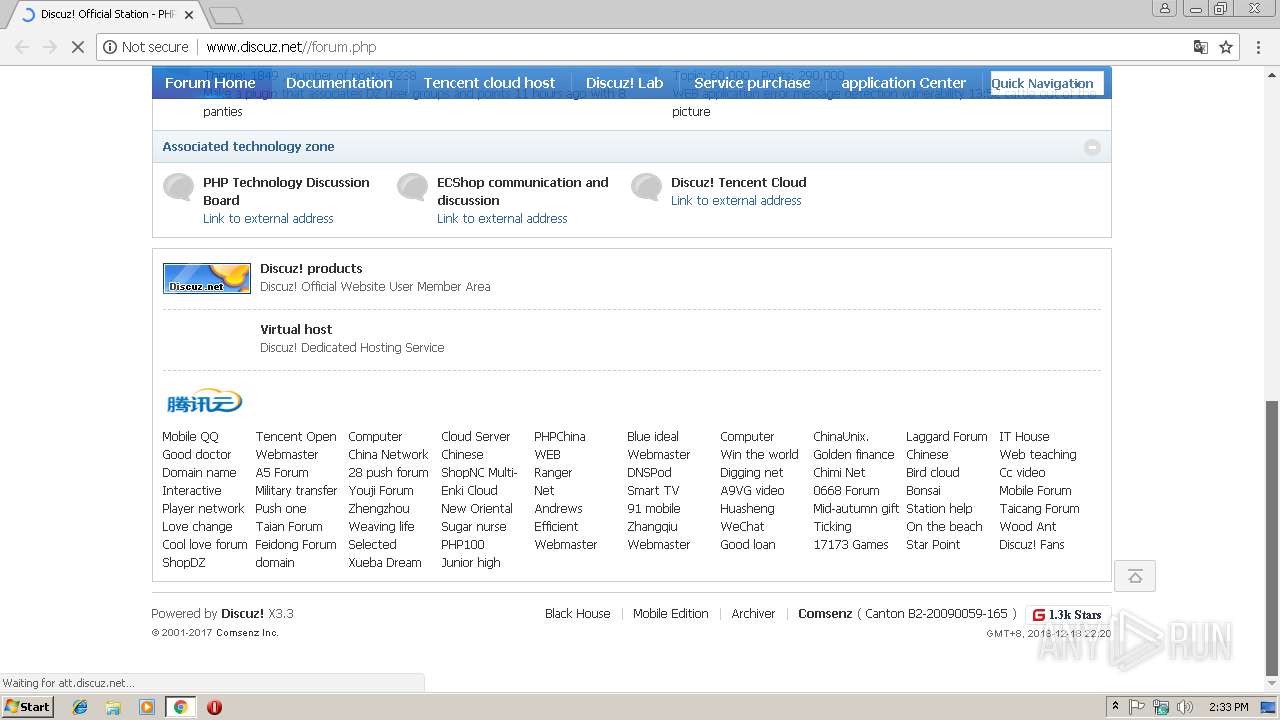
Task: Open Comsenz footer link
Action: 825,614
